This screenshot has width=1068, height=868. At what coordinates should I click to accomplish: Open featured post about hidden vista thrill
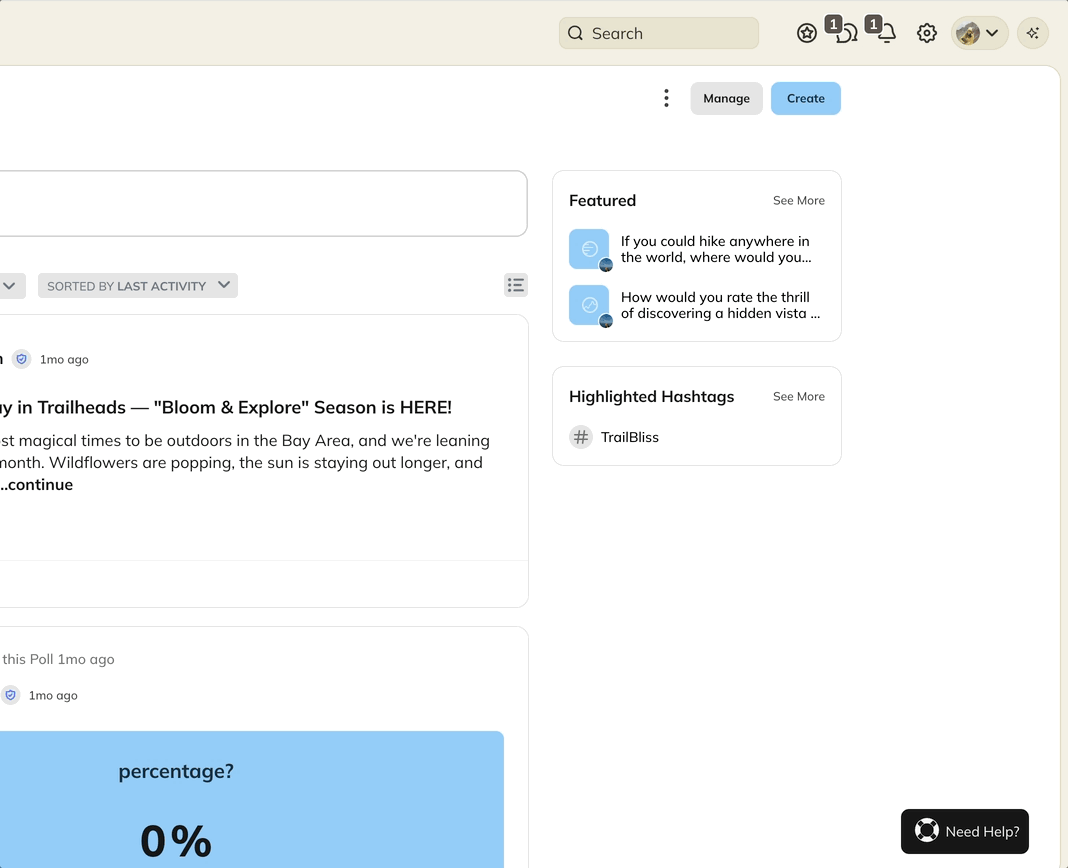[x=720, y=305]
